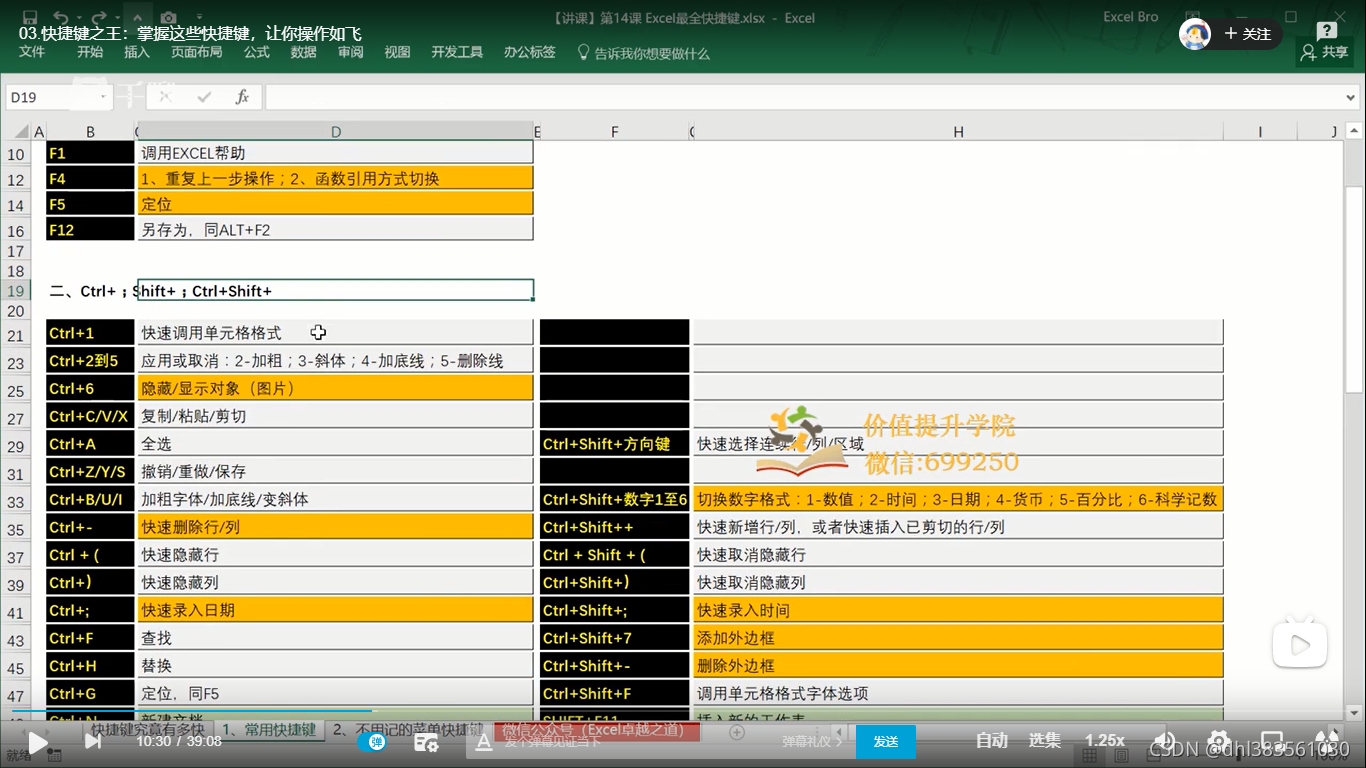Switch to the 视图 ribbon tab

(x=398, y=52)
